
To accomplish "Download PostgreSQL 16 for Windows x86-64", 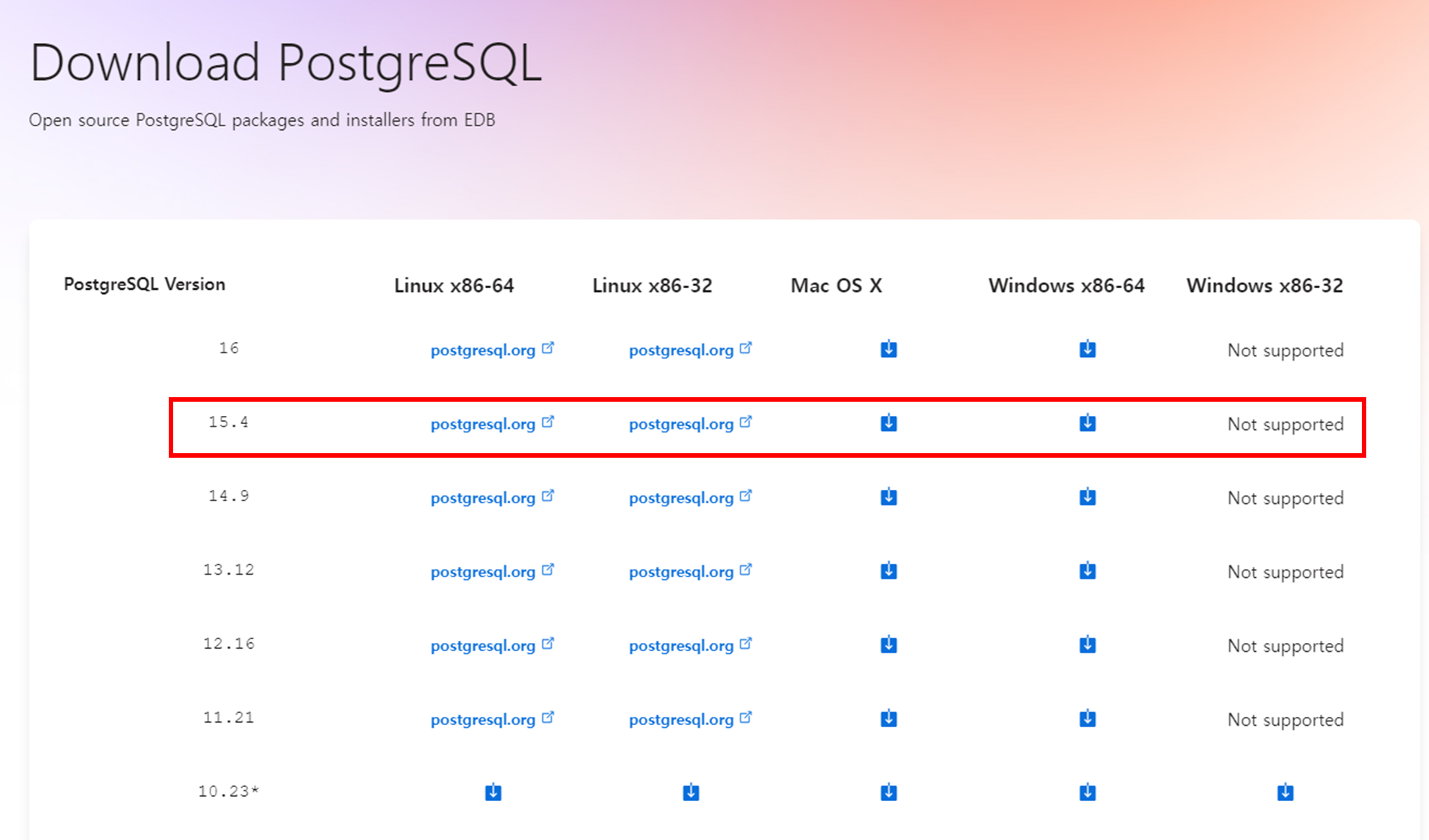I will point(1087,349).
